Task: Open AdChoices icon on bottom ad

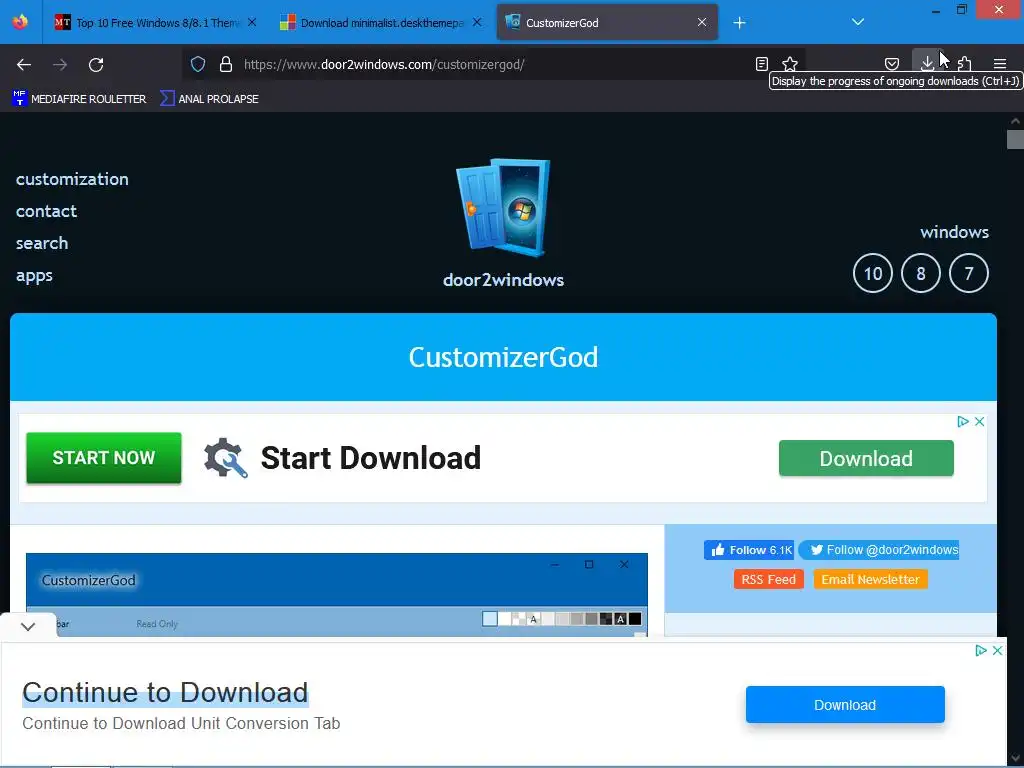Action: click(x=980, y=650)
